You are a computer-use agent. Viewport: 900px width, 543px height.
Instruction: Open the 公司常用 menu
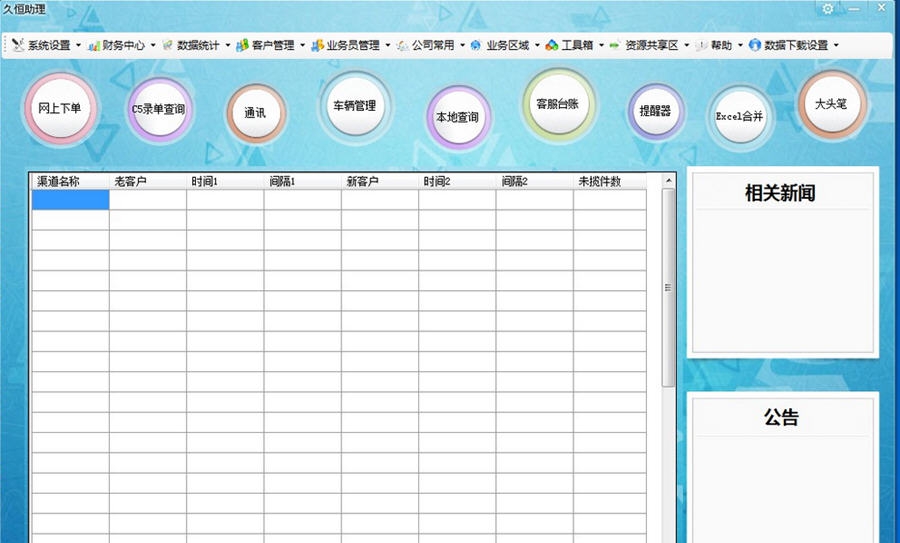pyautogui.click(x=433, y=45)
